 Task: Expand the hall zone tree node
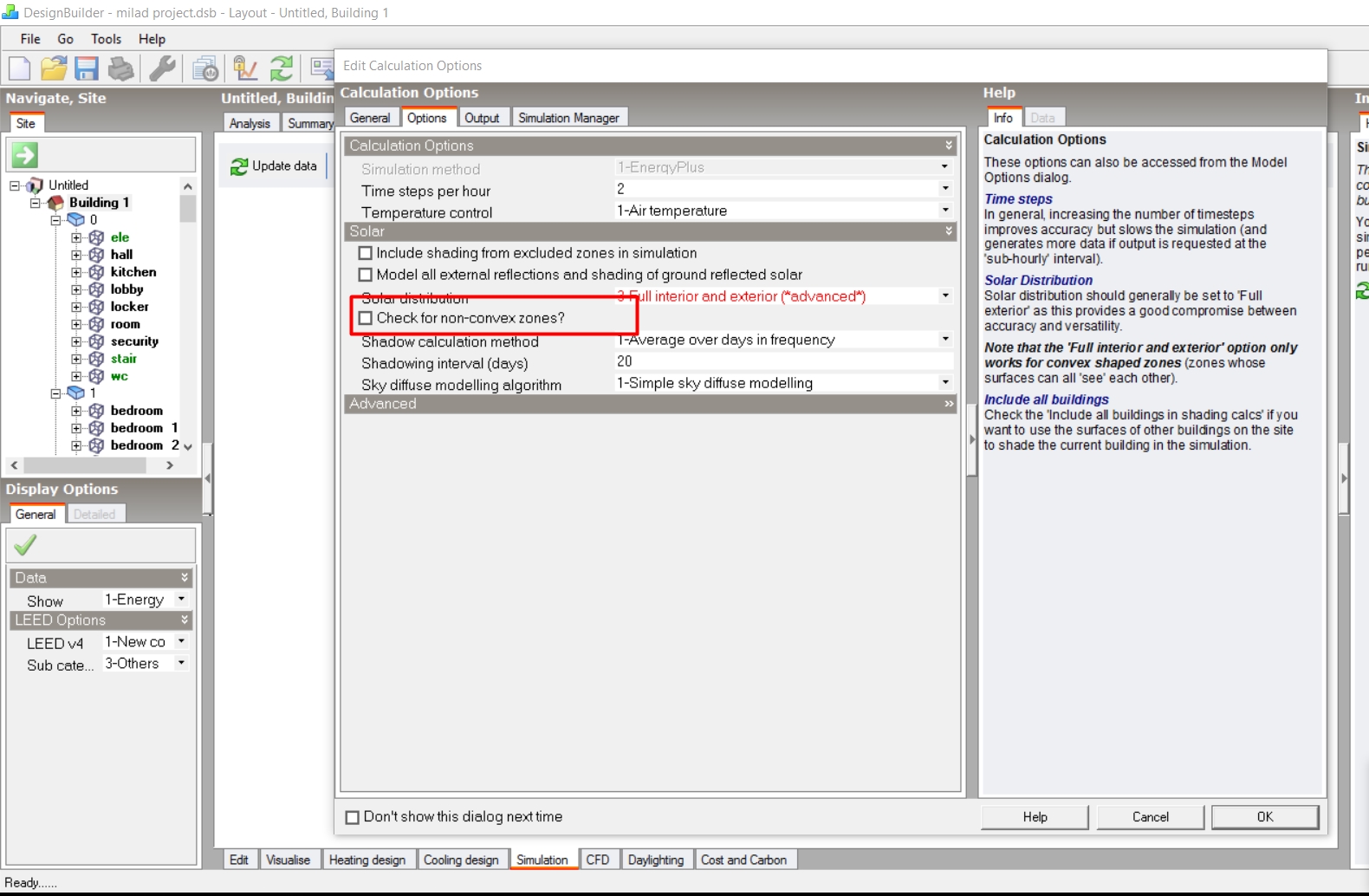pos(76,255)
